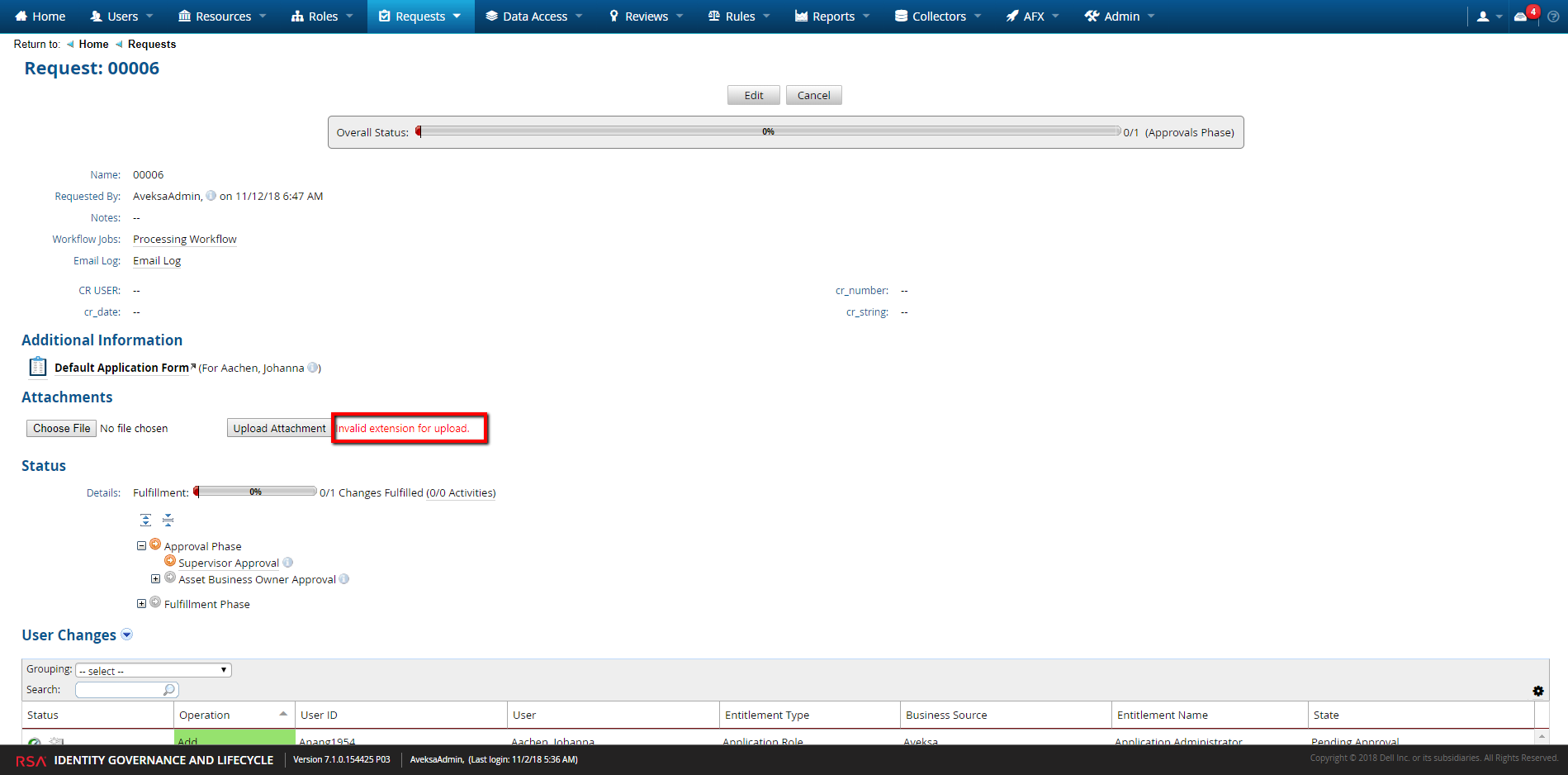Open the table settings gear icon

coord(1538,691)
